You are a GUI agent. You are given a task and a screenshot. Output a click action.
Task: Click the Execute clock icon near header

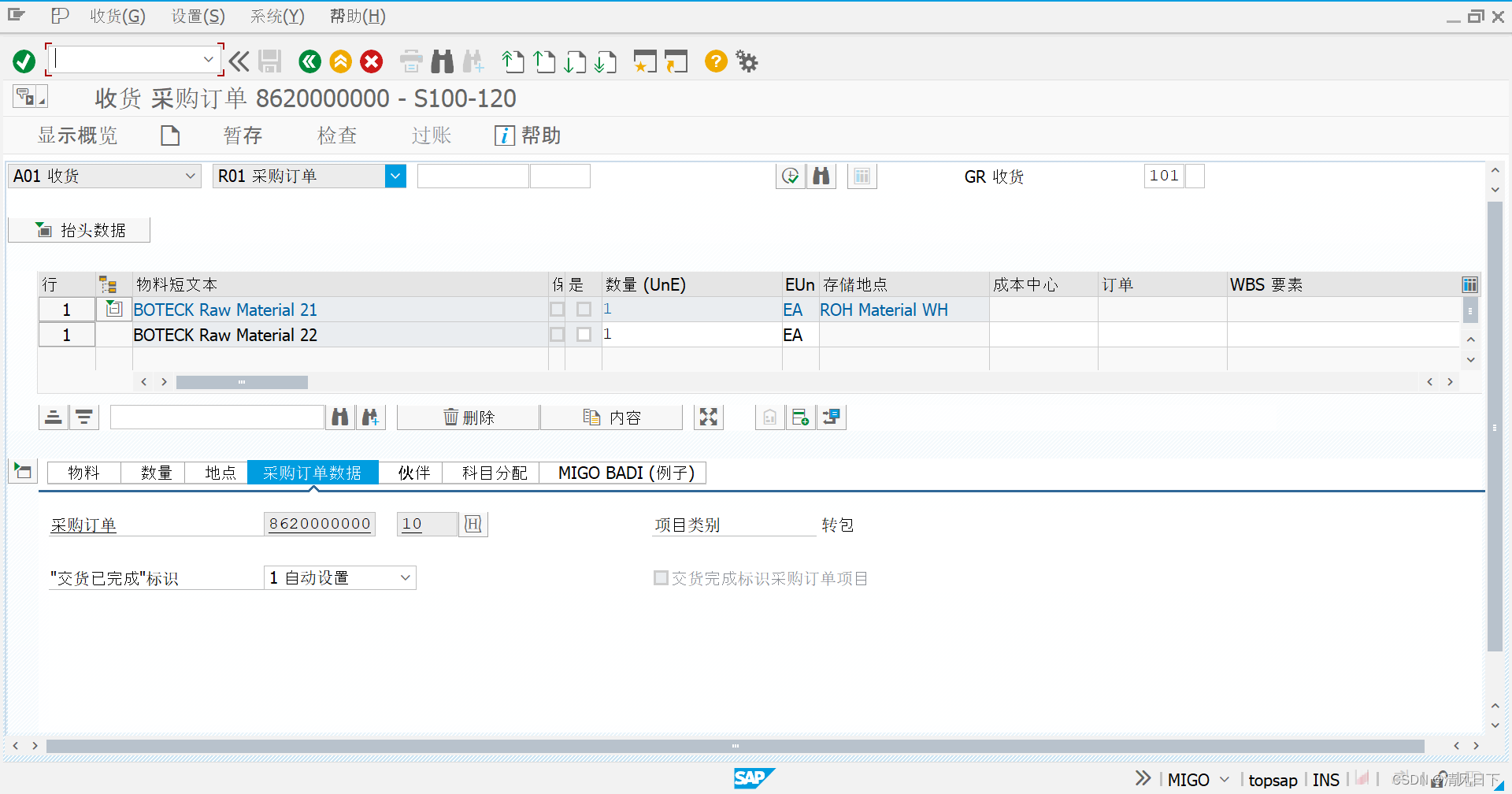click(791, 176)
